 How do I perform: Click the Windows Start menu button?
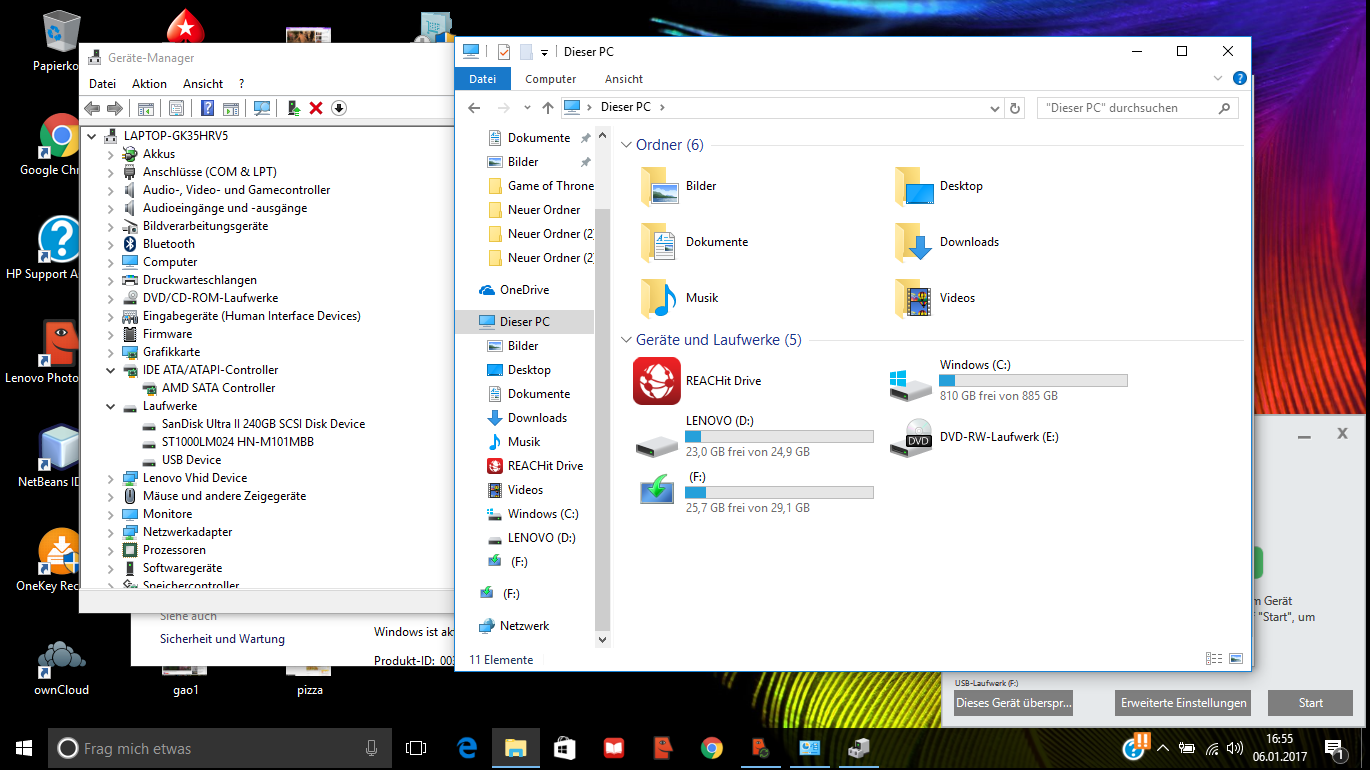pyautogui.click(x=24, y=748)
